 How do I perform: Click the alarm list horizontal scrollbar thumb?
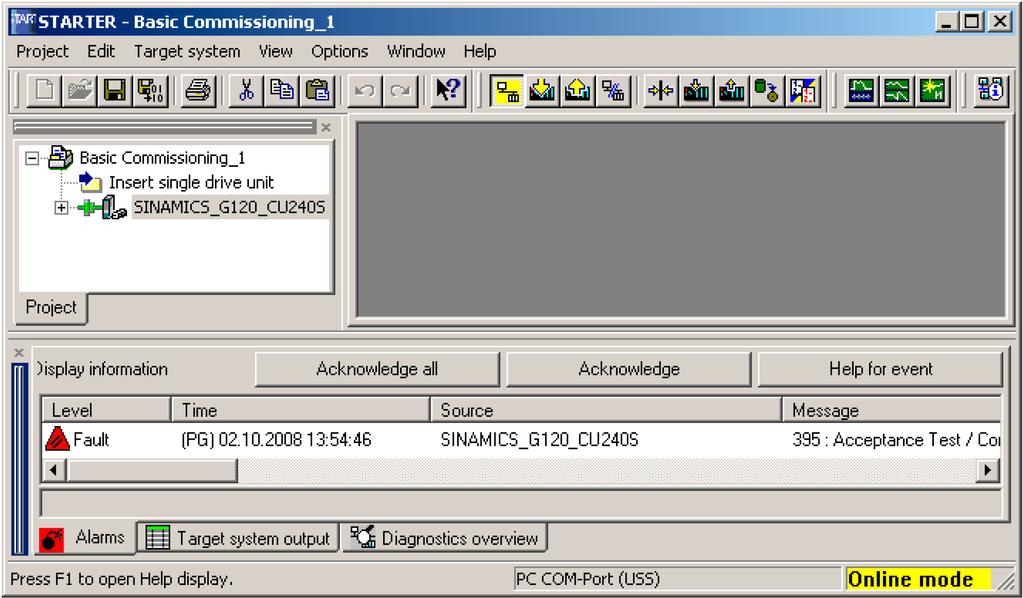[152, 470]
